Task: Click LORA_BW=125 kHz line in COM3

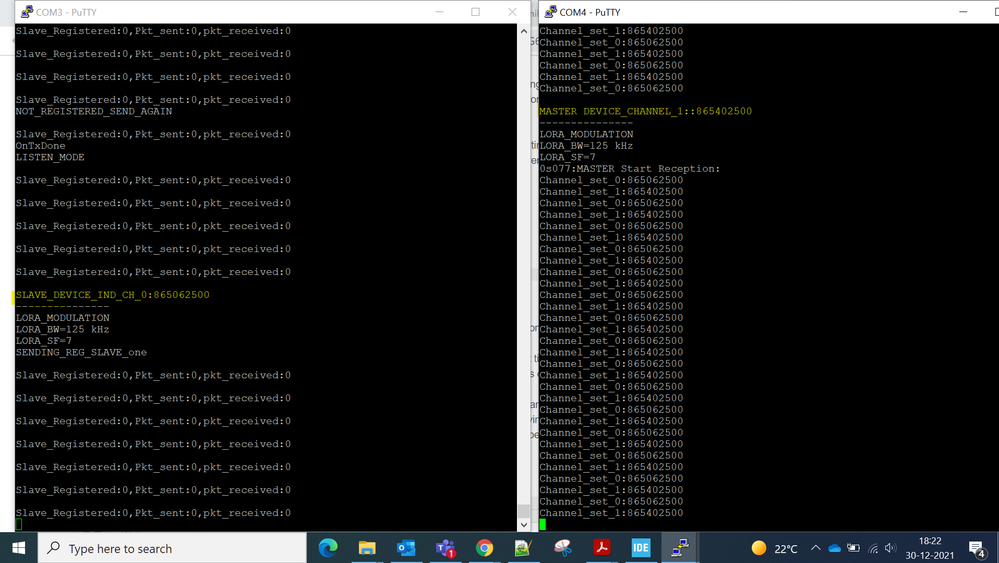Action: pyautogui.click(x=62, y=329)
